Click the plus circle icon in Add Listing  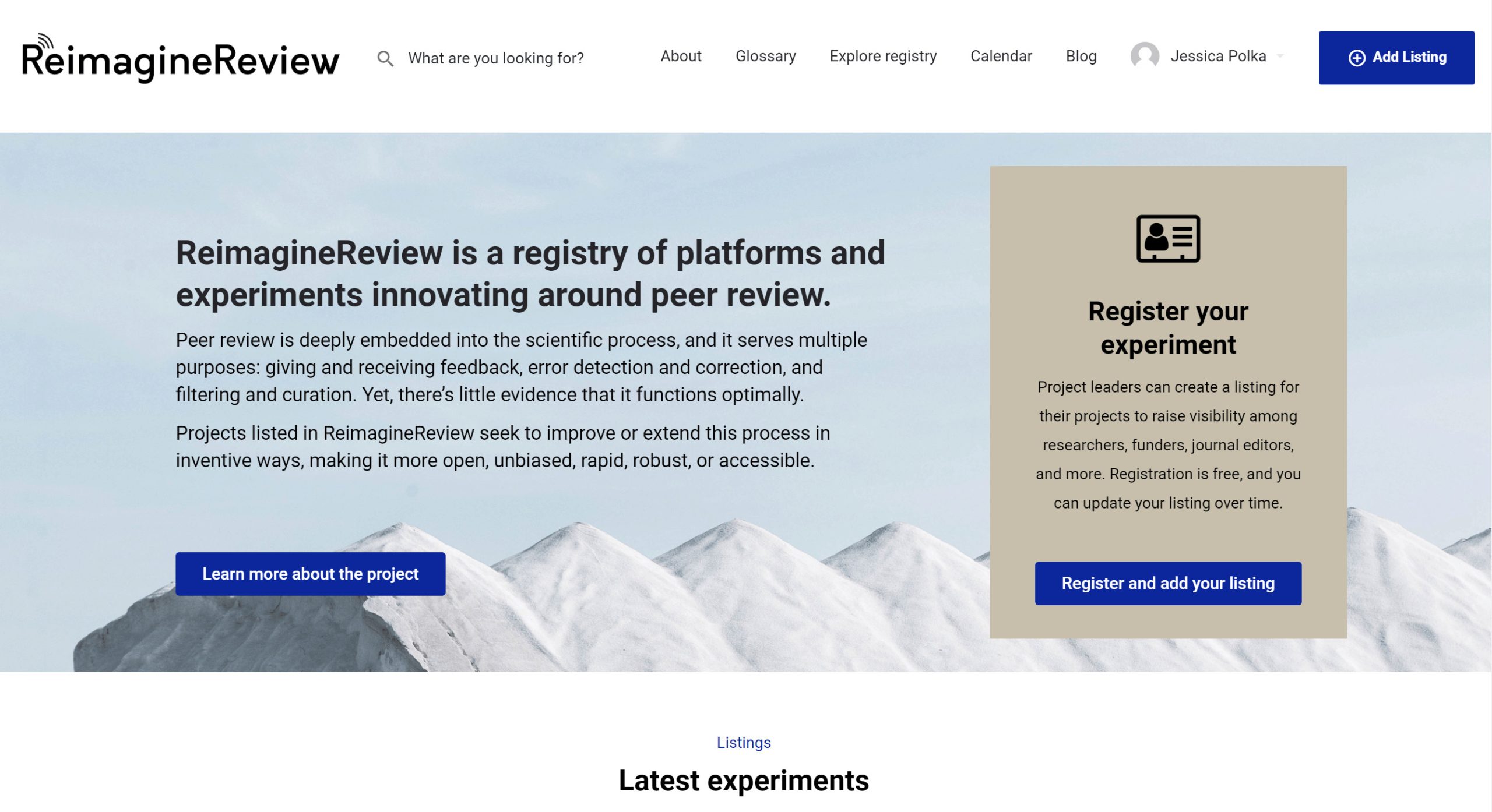click(1356, 58)
